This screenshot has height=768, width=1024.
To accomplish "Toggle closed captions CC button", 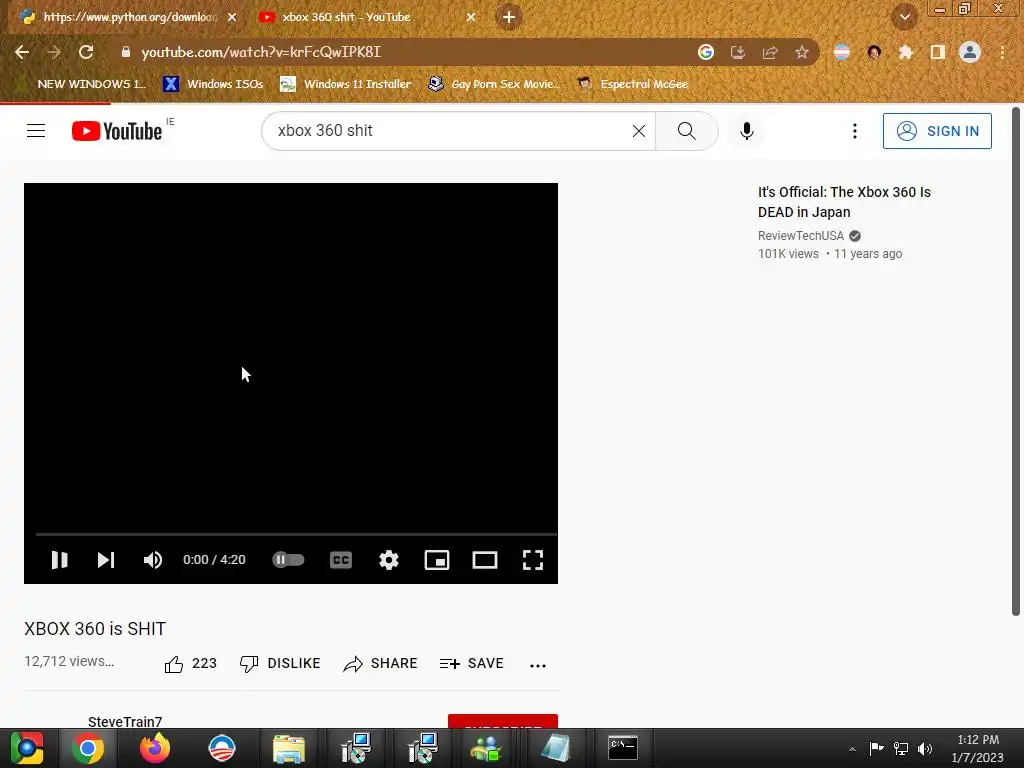I will (x=341, y=560).
